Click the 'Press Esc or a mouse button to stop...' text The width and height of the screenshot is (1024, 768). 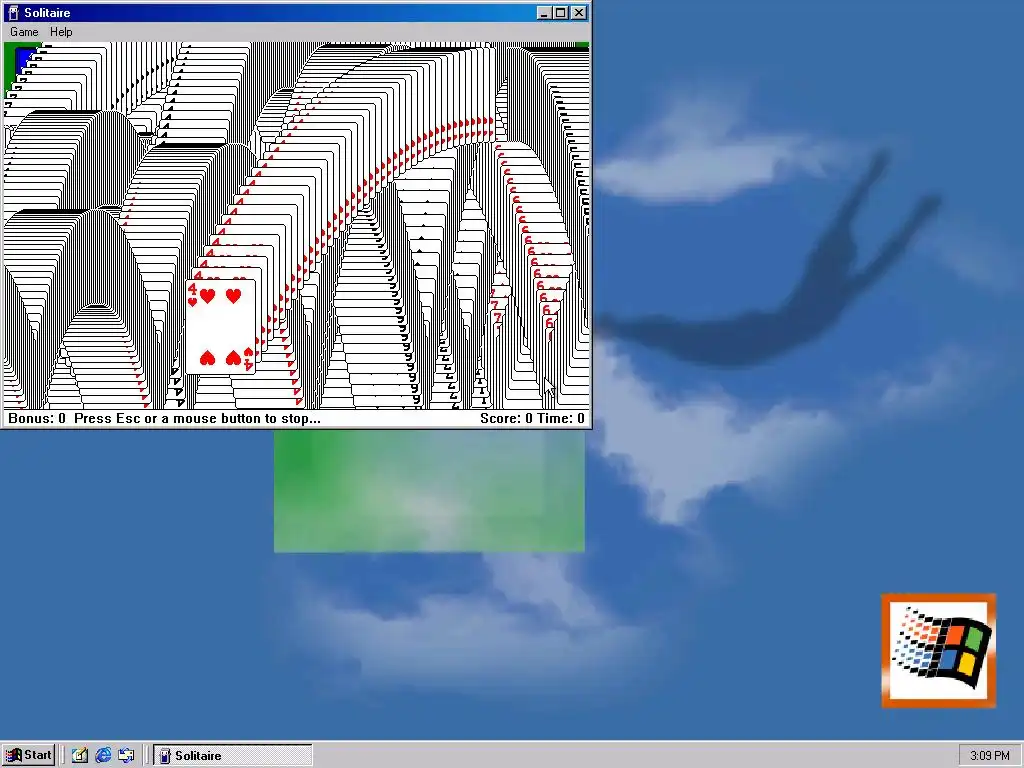(x=197, y=419)
